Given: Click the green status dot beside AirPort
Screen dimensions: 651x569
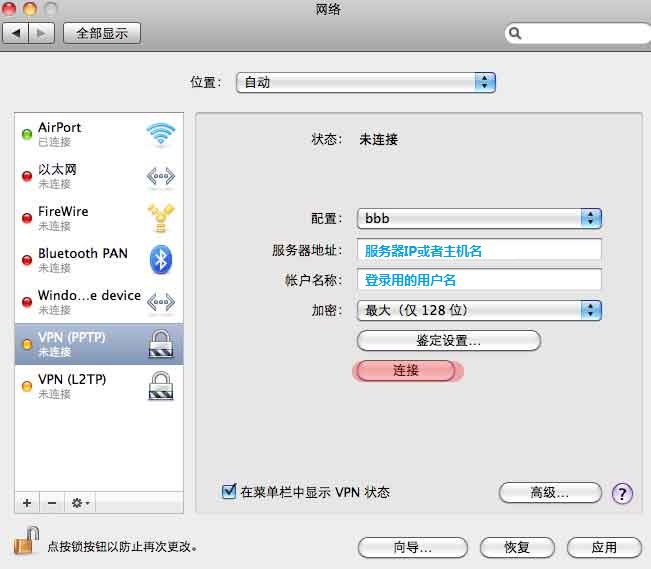Looking at the screenshot, I should pos(27,134).
